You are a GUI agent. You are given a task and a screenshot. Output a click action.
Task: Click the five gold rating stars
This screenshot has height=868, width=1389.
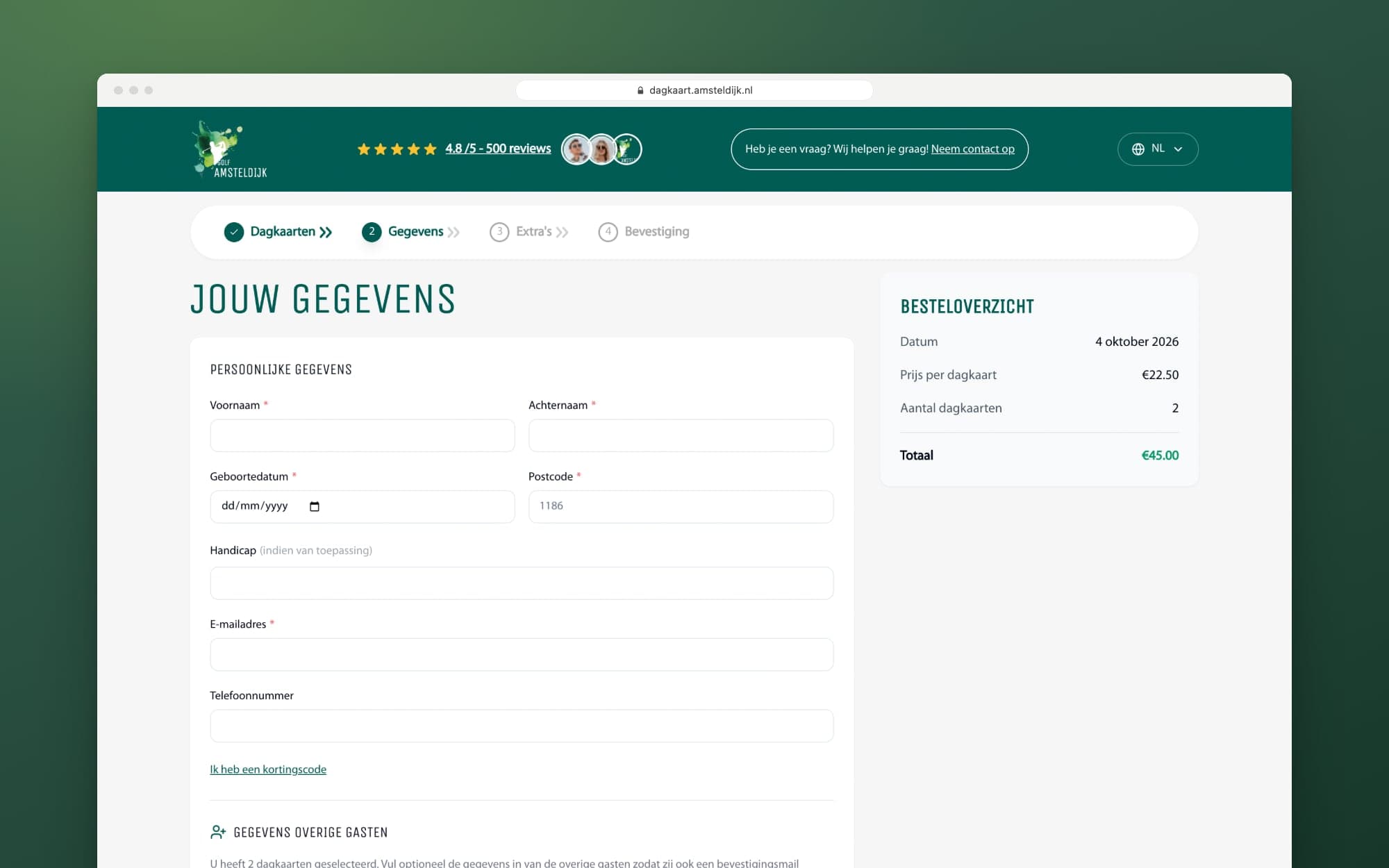pyautogui.click(x=397, y=149)
